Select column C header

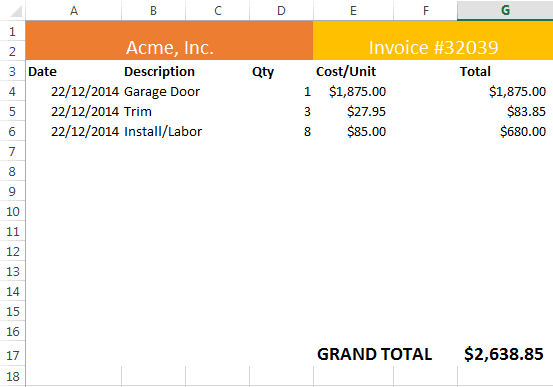point(218,11)
